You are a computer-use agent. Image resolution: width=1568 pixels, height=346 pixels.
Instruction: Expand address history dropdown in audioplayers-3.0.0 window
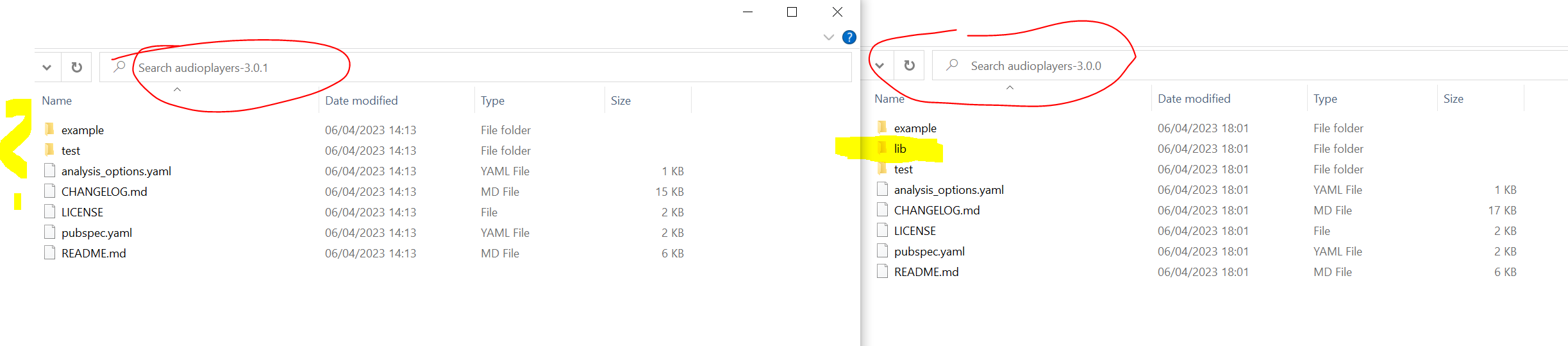[880, 65]
